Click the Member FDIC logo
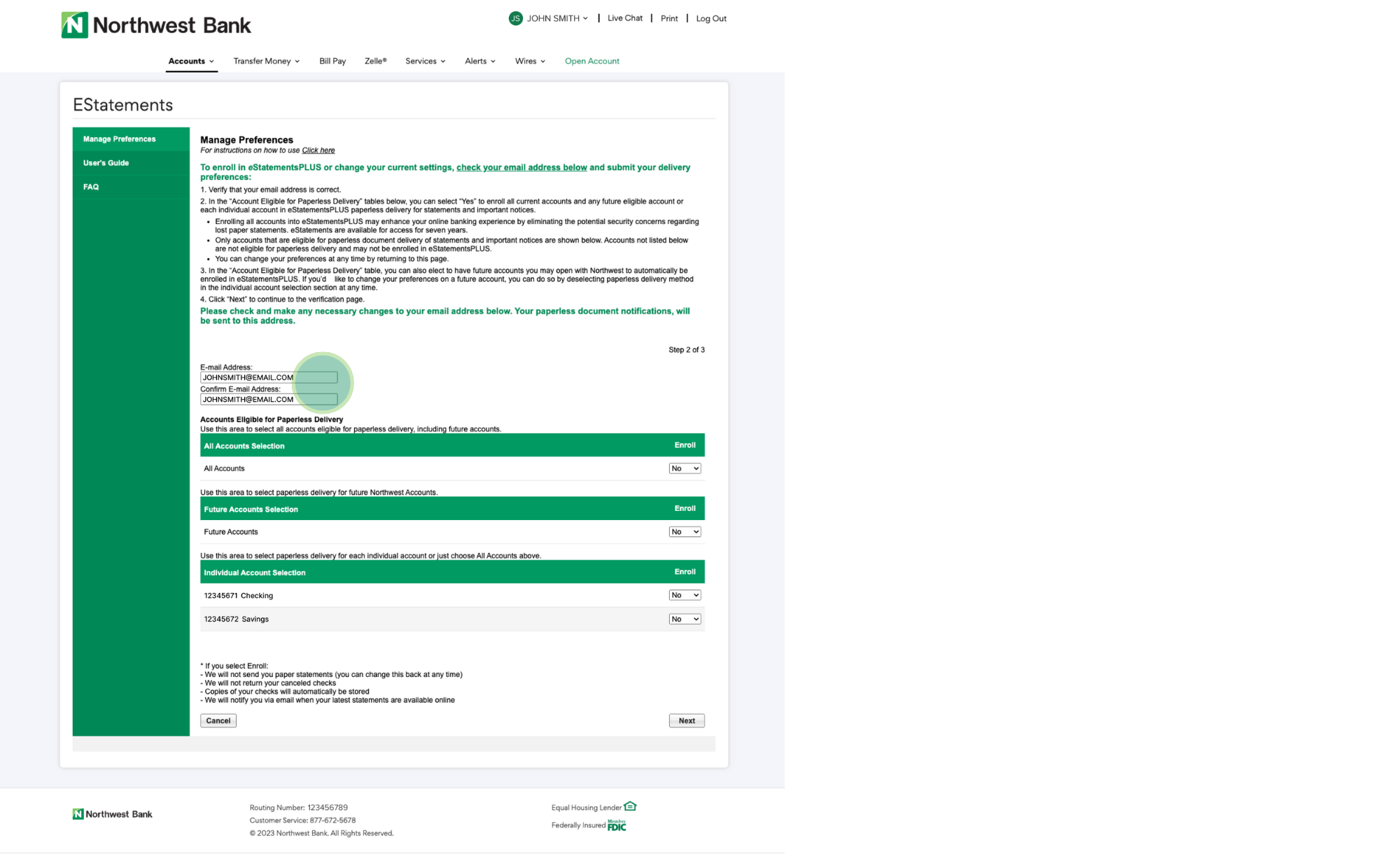 617,825
